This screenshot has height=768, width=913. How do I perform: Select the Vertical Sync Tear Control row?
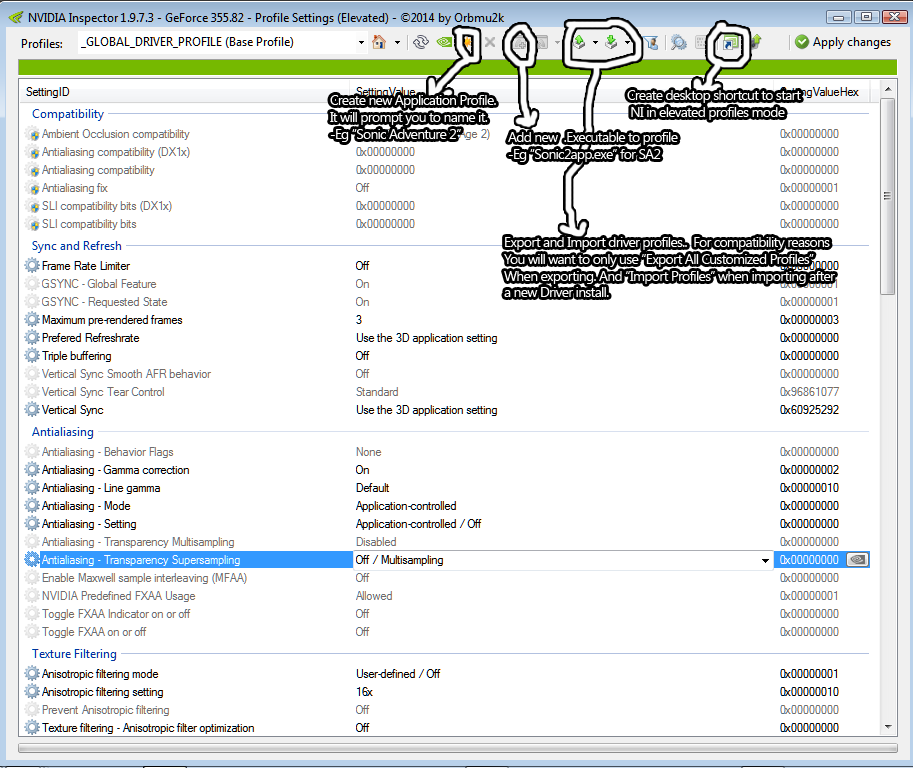tap(103, 392)
